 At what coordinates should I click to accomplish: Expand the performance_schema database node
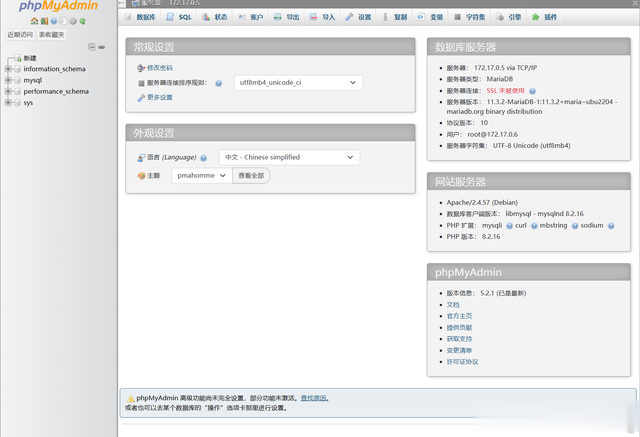8,91
